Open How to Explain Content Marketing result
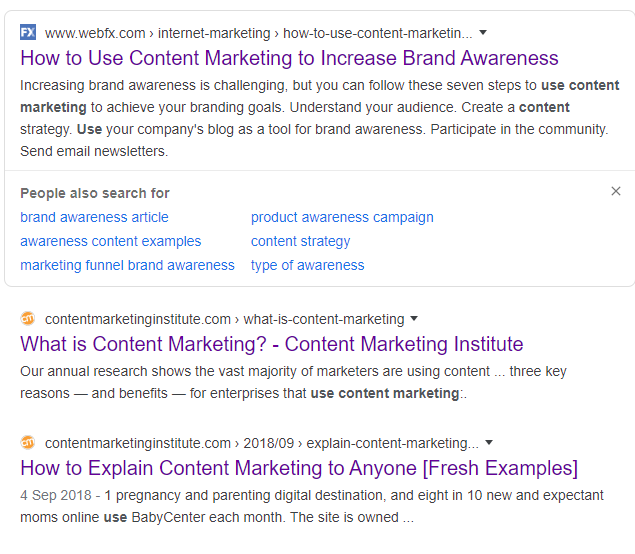Viewport: 635px width, 554px height. [x=299, y=467]
